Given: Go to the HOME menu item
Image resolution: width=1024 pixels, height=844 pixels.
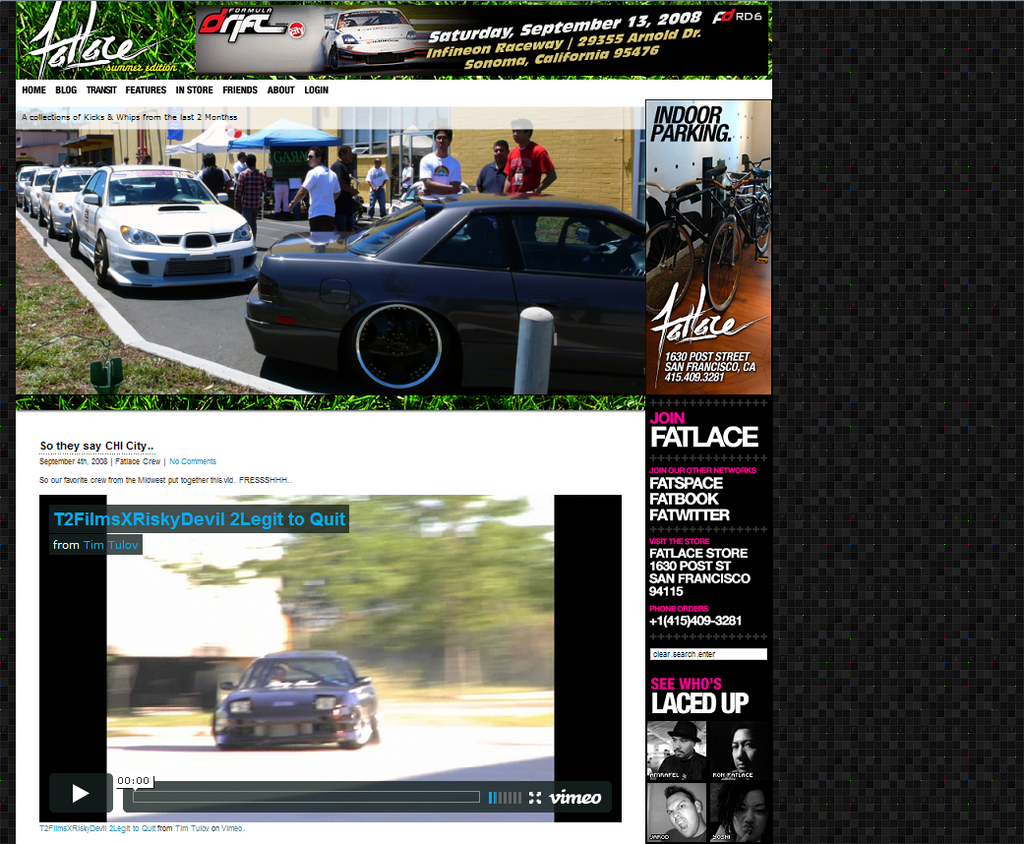Looking at the screenshot, I should click(x=34, y=90).
